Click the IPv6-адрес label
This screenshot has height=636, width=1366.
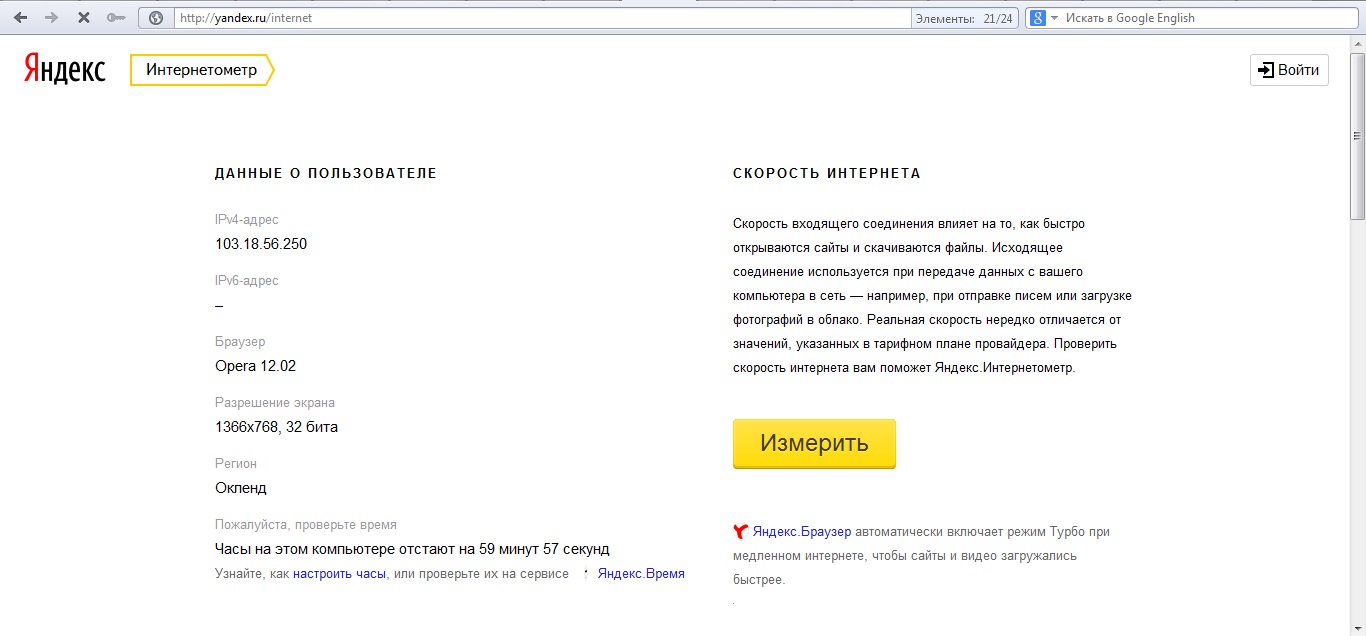click(247, 281)
